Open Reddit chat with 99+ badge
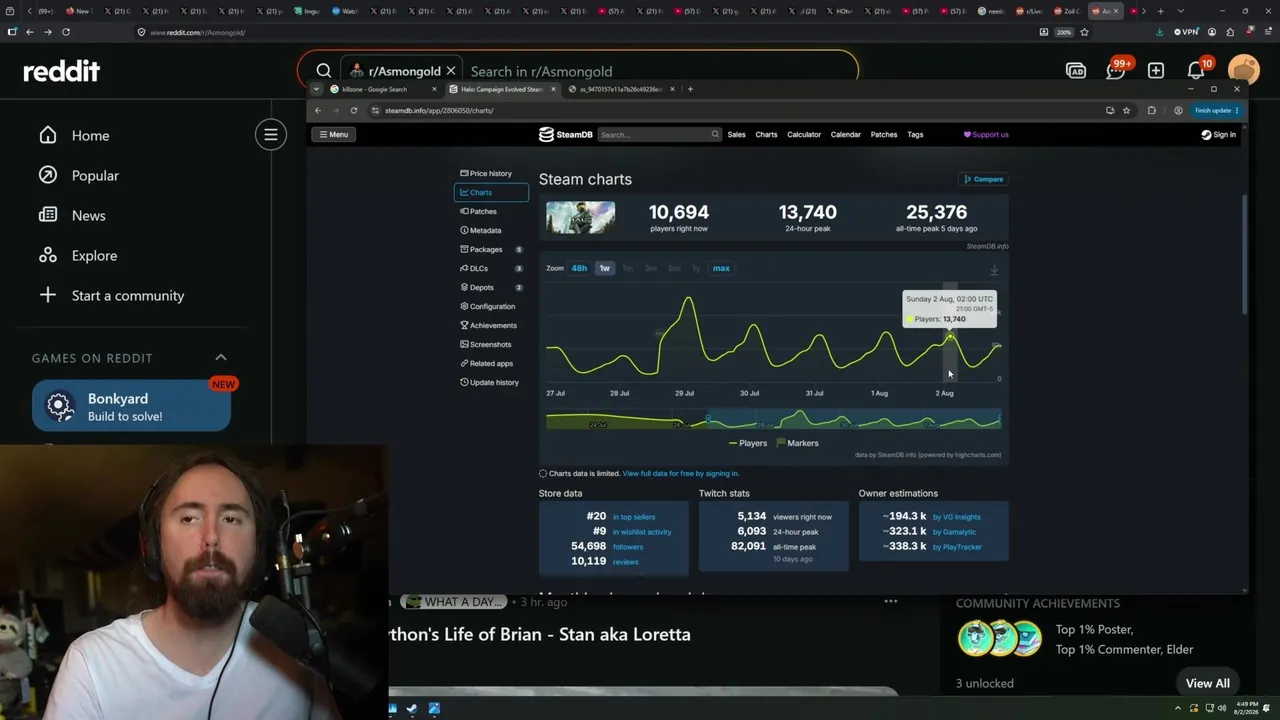This screenshot has height=720, width=1280. tap(1116, 70)
